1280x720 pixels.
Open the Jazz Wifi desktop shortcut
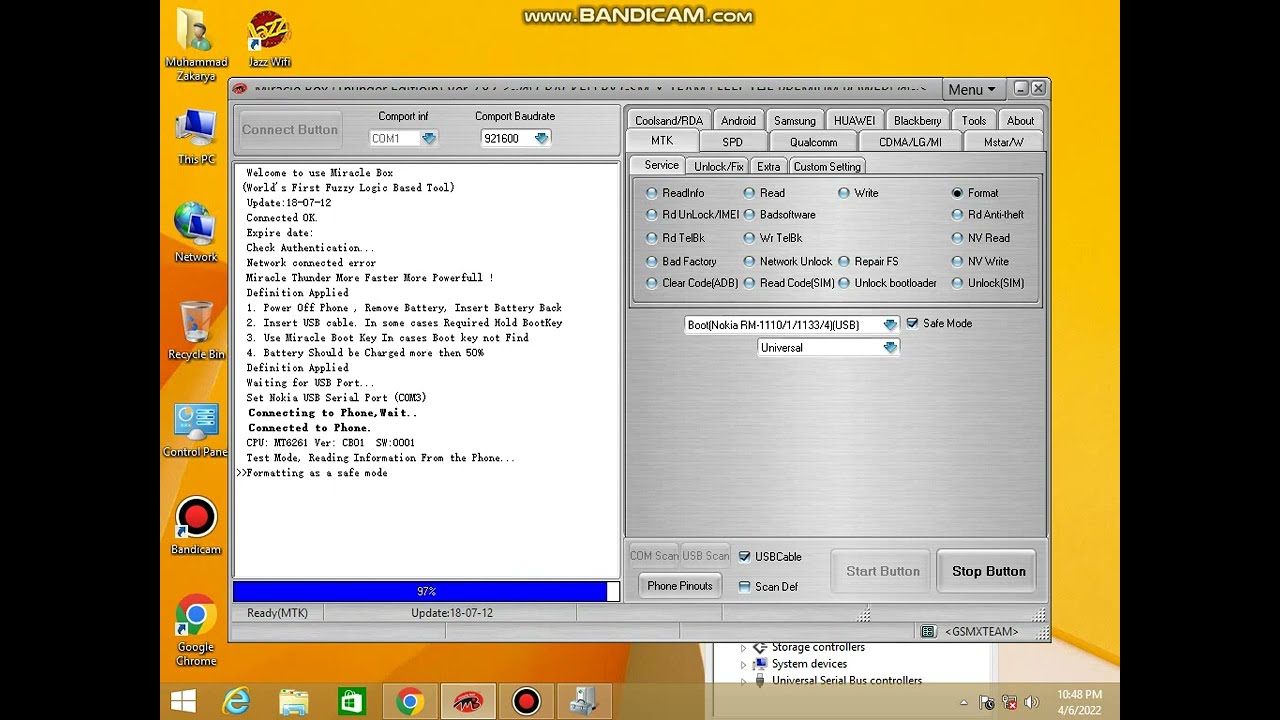pos(269,40)
